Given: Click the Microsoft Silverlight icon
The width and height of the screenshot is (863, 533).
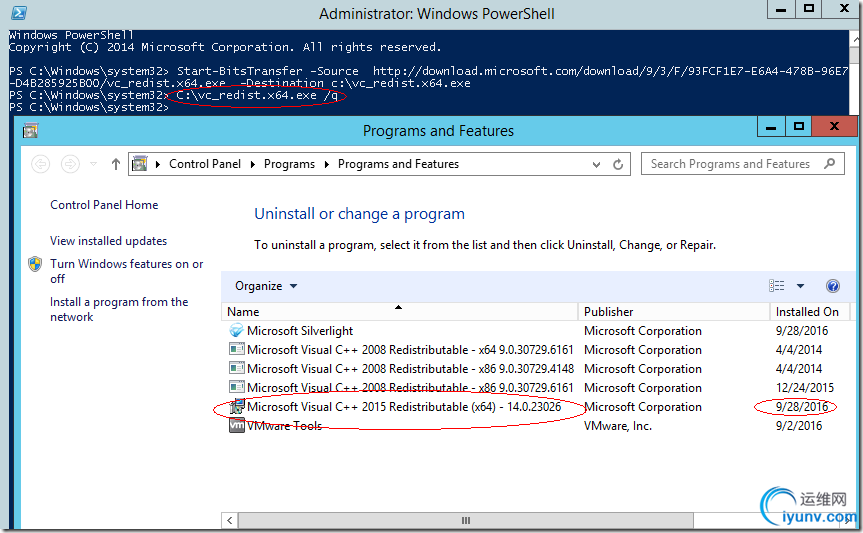Looking at the screenshot, I should coord(237,330).
